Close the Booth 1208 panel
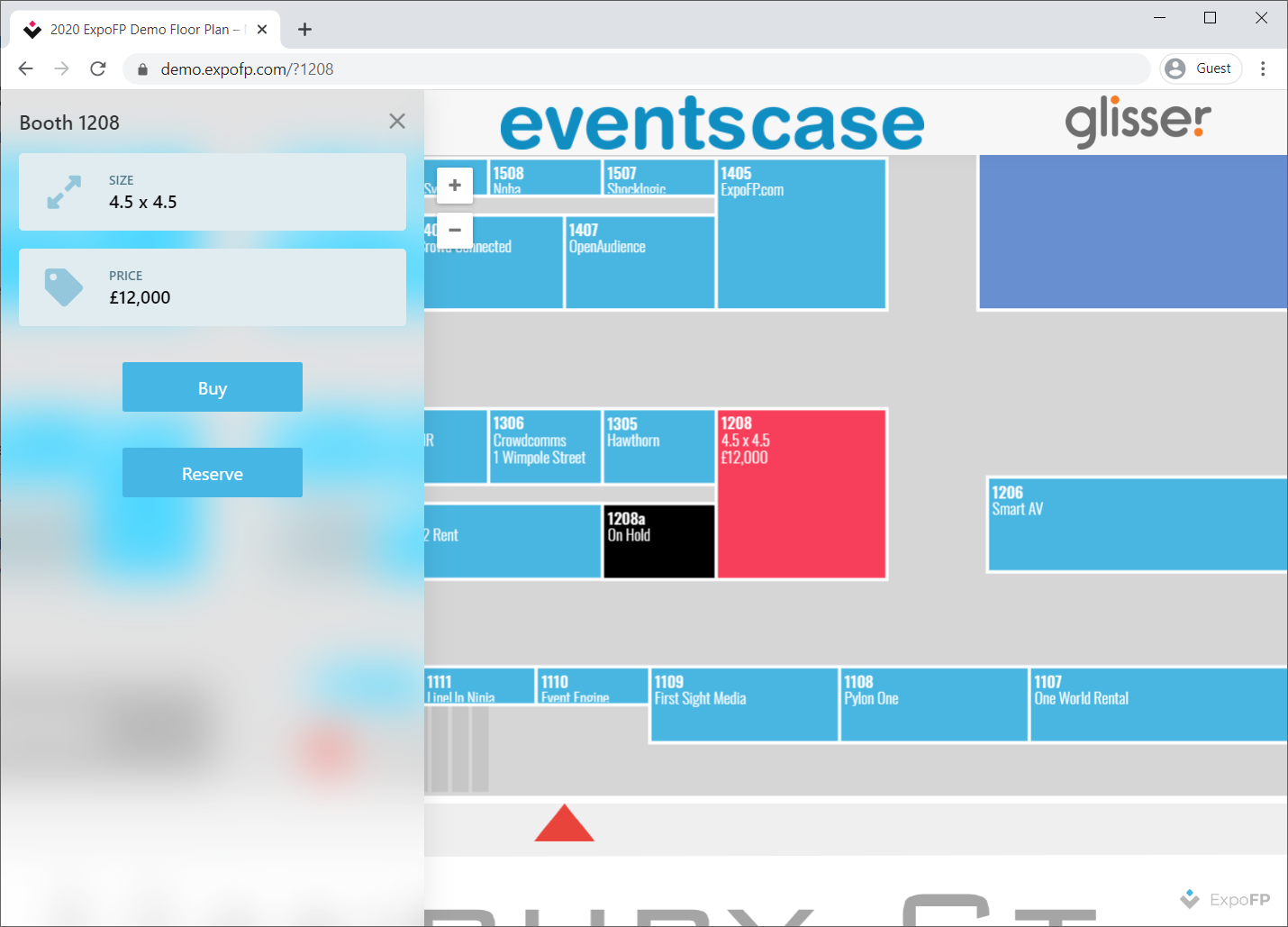 [397, 121]
